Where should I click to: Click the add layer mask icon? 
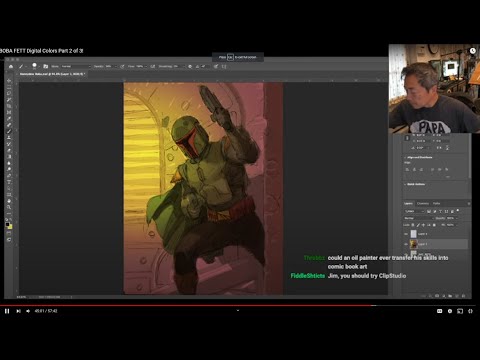tap(437, 296)
